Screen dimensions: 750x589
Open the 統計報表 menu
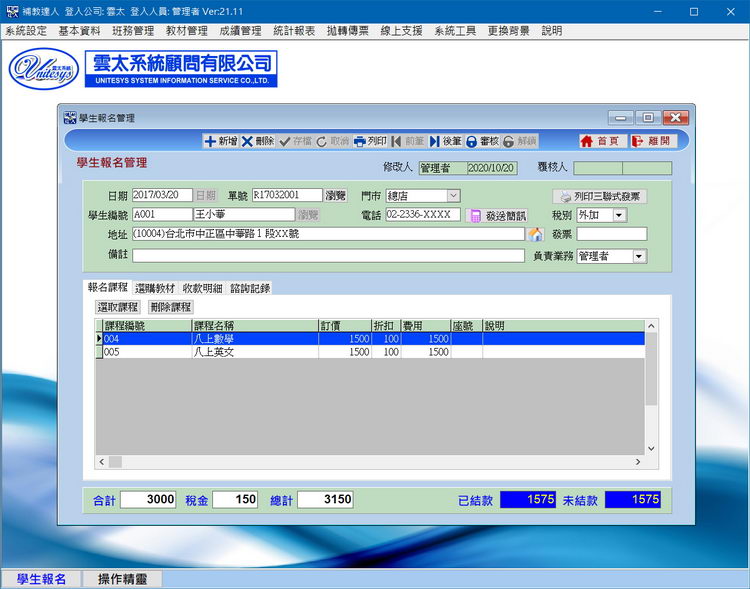[x=294, y=31]
